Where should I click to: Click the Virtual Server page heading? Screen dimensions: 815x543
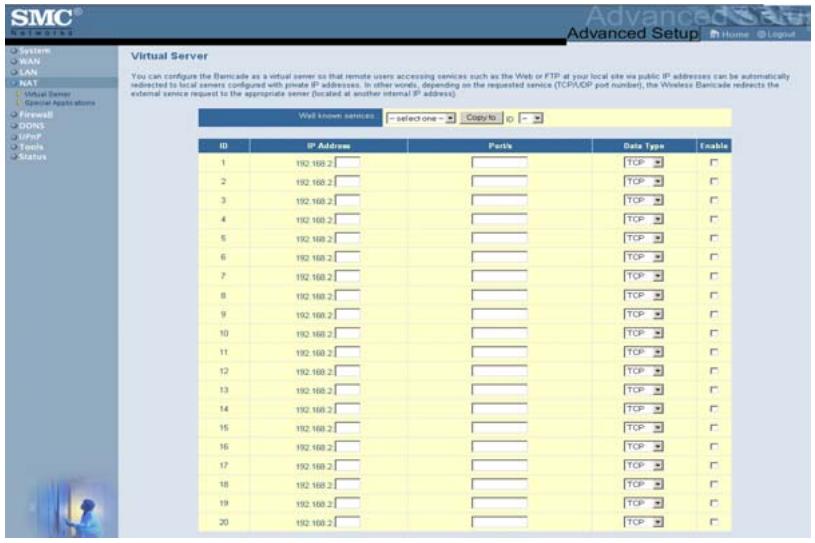coord(169,56)
